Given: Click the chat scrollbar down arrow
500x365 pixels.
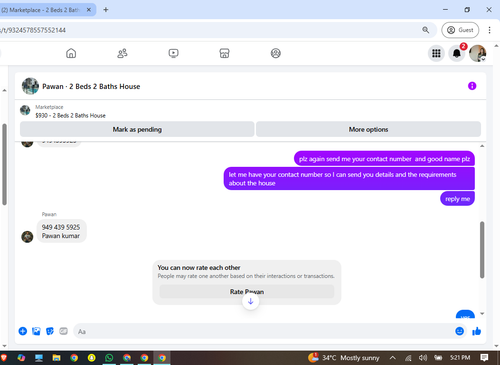Looking at the screenshot, I should click(482, 313).
